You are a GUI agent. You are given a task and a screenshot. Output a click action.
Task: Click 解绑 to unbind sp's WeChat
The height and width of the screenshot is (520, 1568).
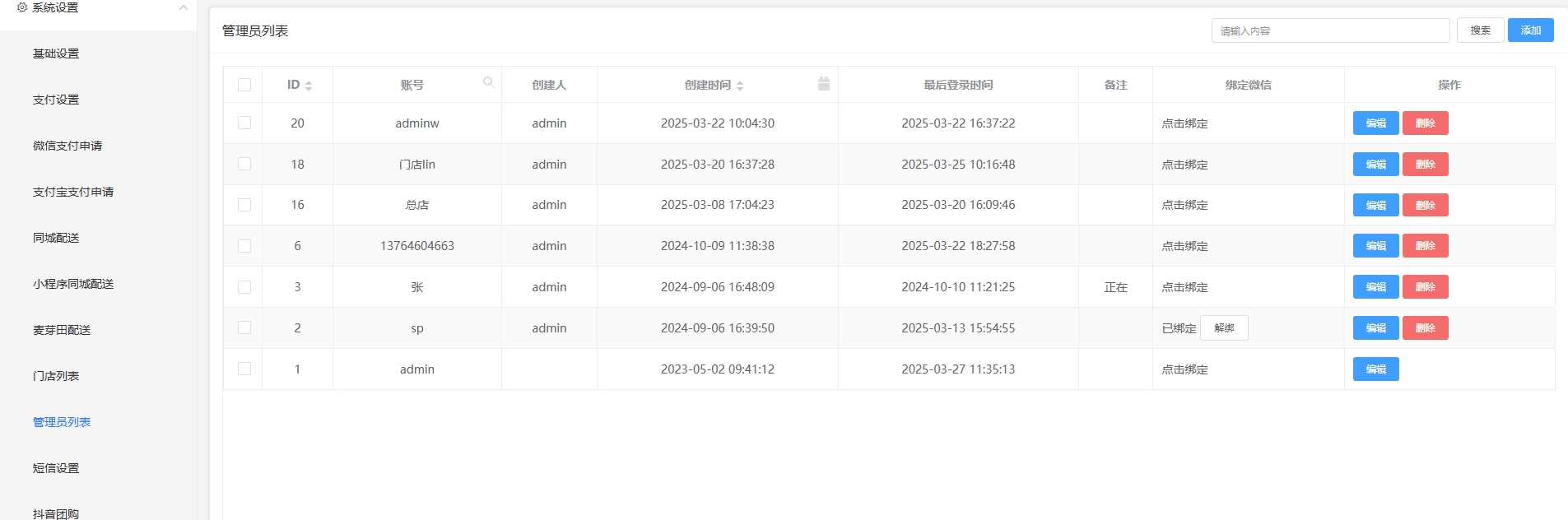coord(1224,328)
